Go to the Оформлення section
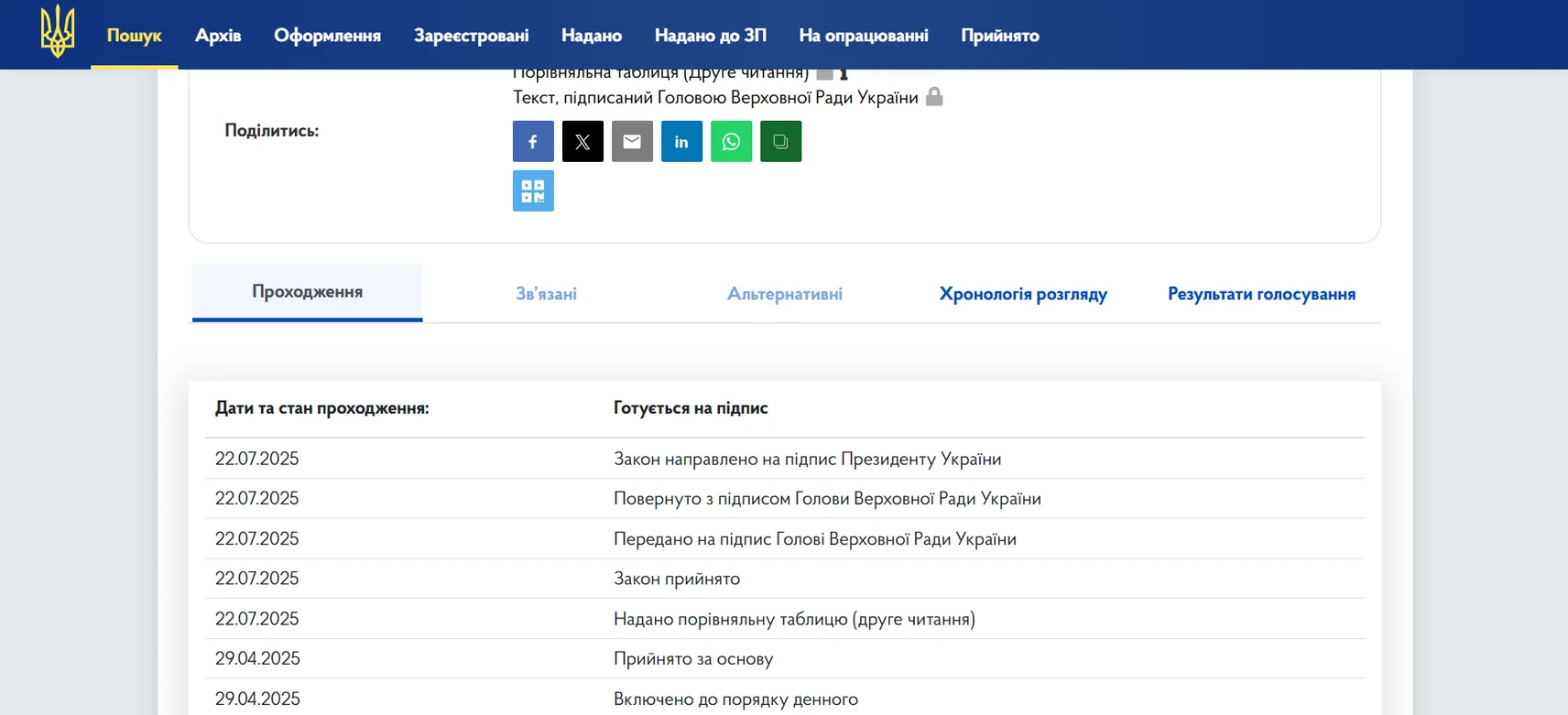The image size is (1568, 715). coord(327,36)
